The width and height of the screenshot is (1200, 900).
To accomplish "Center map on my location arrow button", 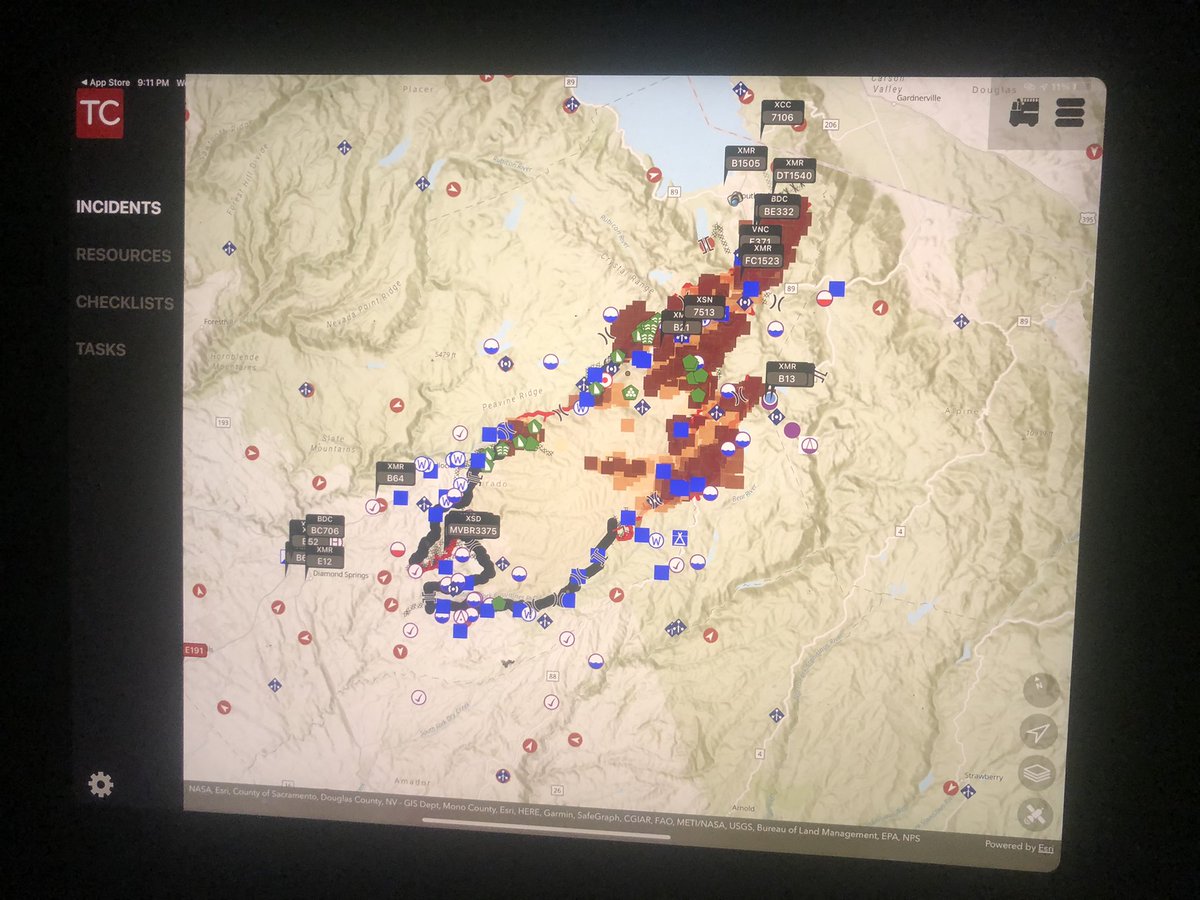I will [1040, 732].
